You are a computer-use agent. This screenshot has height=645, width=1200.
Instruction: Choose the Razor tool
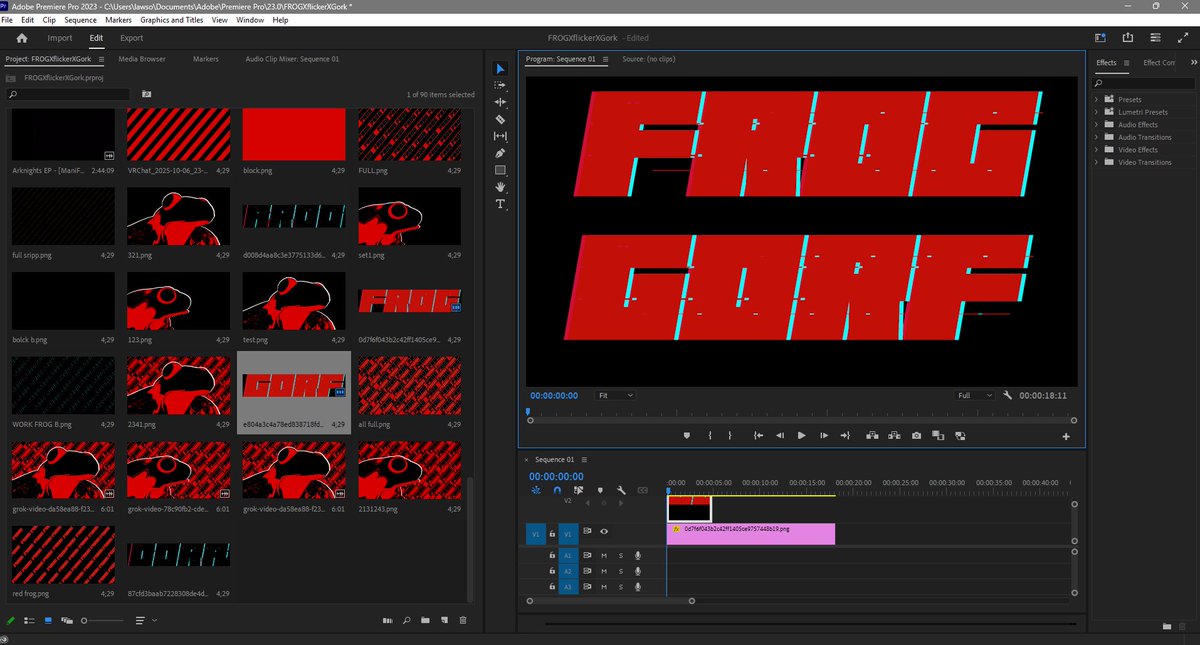pyautogui.click(x=501, y=119)
